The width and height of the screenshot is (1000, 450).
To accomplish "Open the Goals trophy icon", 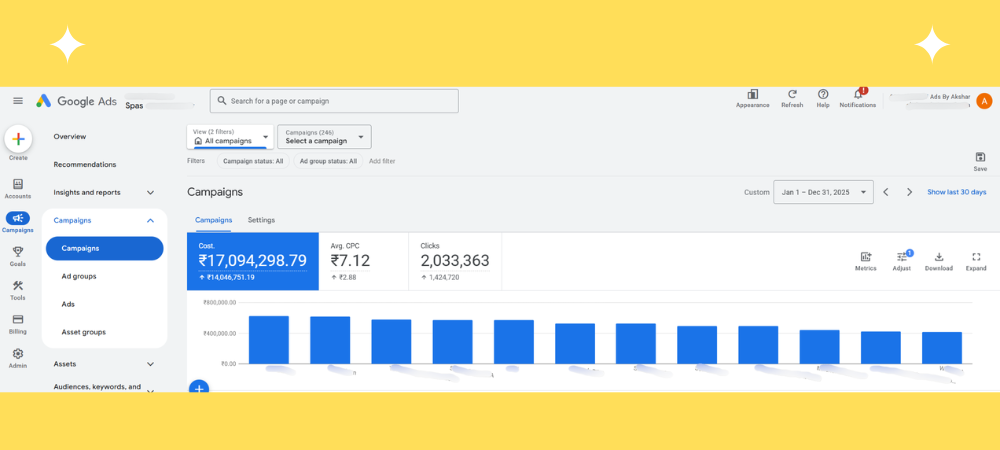I will pyautogui.click(x=18, y=252).
